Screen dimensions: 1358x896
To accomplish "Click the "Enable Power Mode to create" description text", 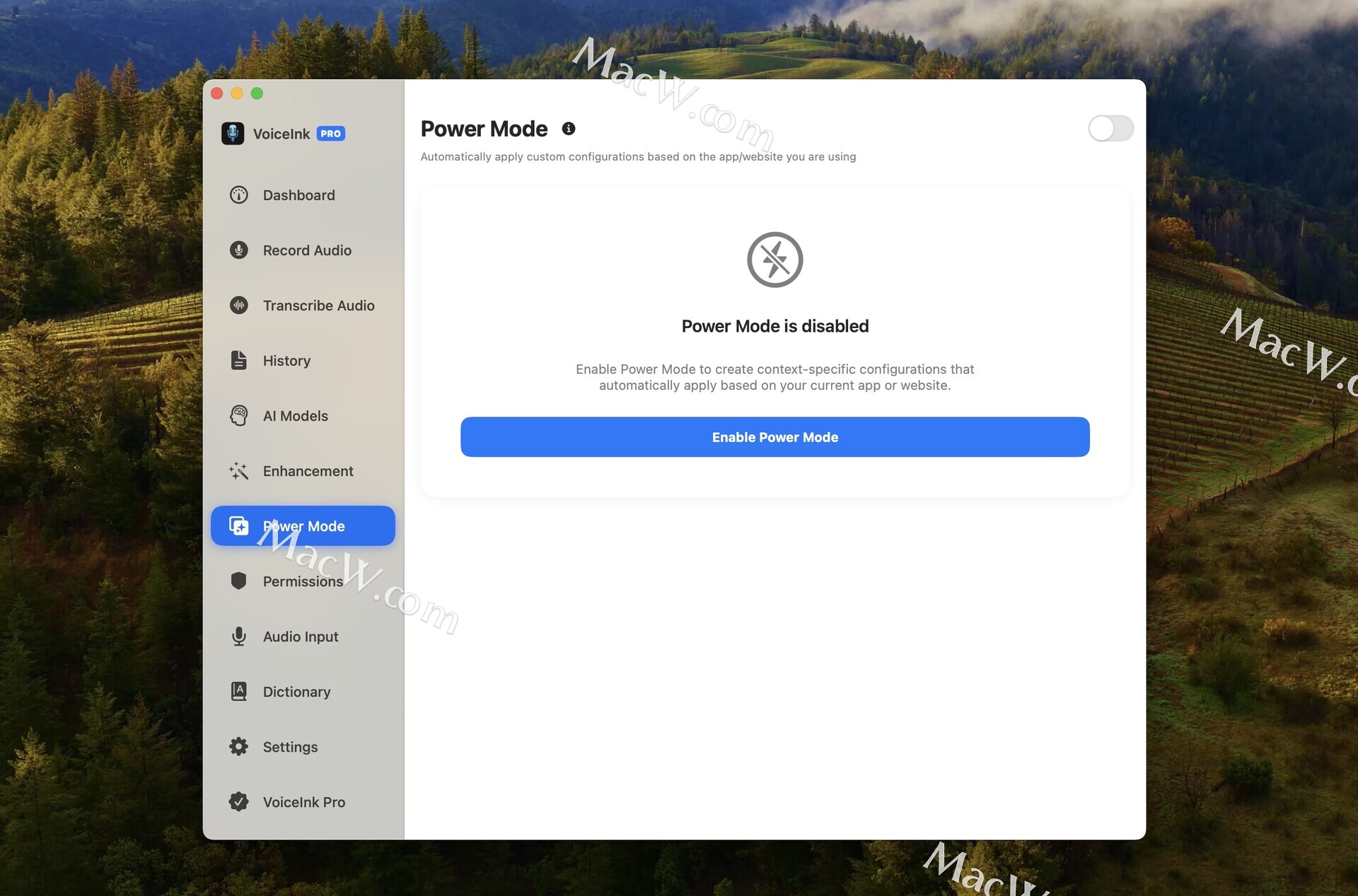I will (x=775, y=377).
